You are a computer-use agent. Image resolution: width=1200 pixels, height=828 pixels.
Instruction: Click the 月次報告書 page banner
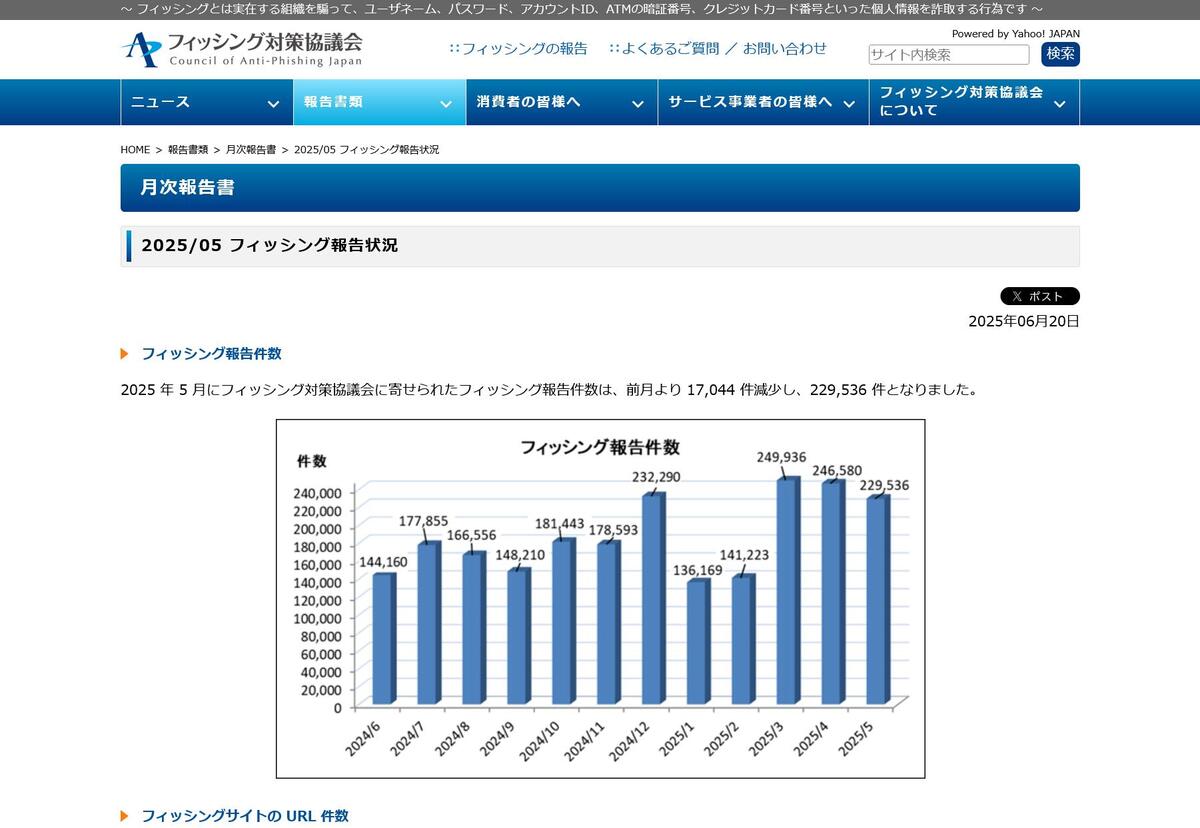600,188
